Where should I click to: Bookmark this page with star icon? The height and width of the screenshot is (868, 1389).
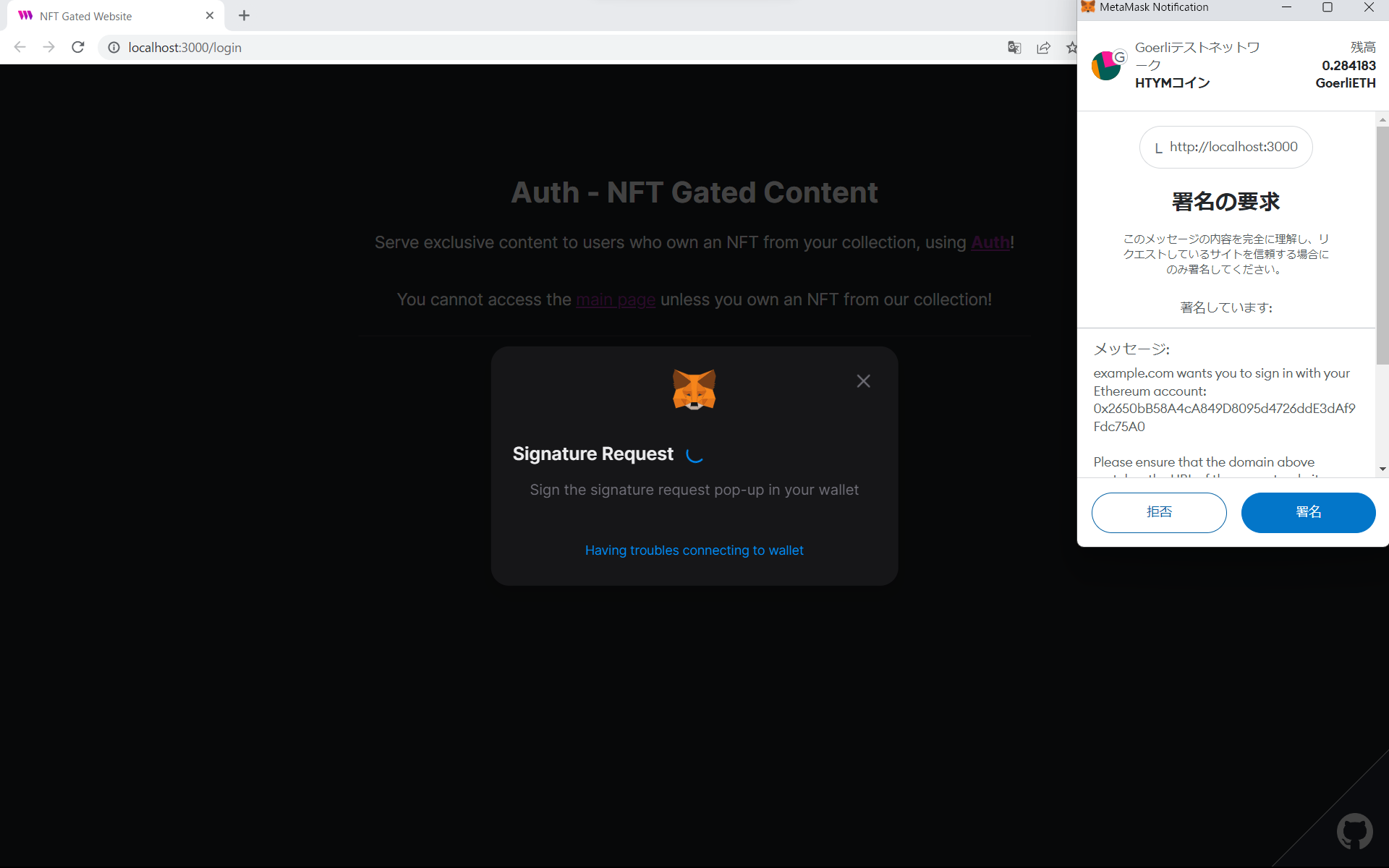tap(1071, 48)
